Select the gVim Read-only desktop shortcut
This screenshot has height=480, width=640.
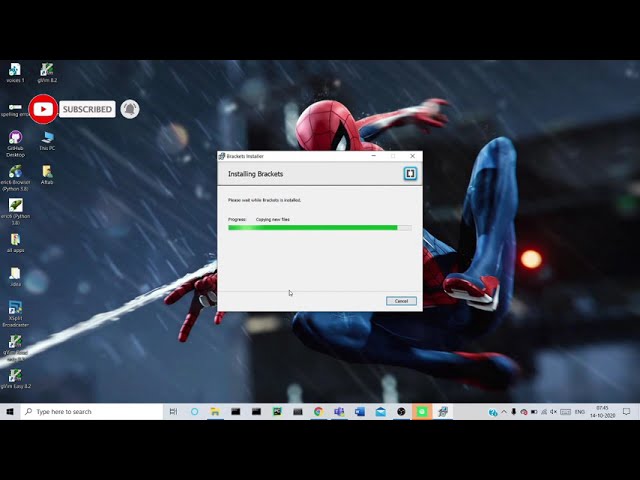15,348
